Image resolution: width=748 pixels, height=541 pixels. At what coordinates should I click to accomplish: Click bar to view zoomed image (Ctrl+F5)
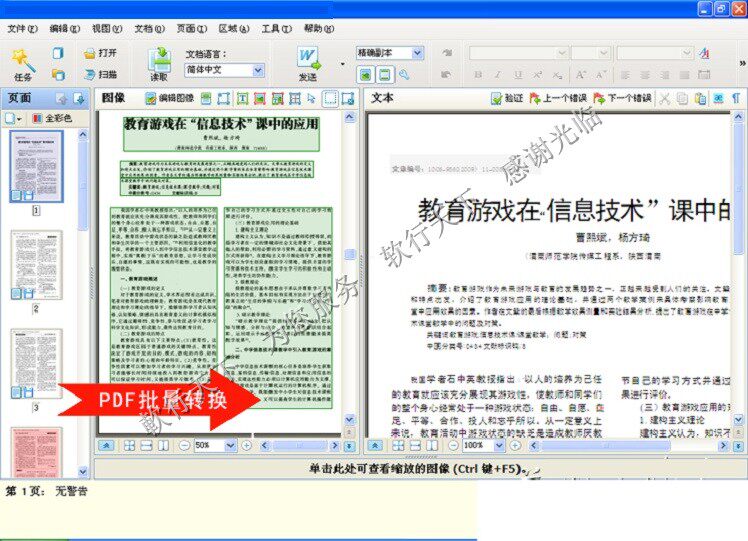[420, 468]
